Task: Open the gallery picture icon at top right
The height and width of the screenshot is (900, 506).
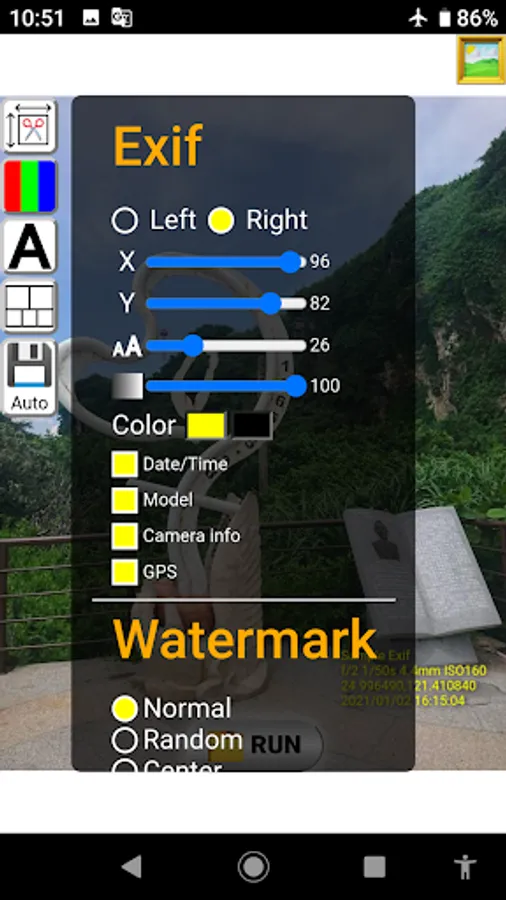Action: [481, 60]
